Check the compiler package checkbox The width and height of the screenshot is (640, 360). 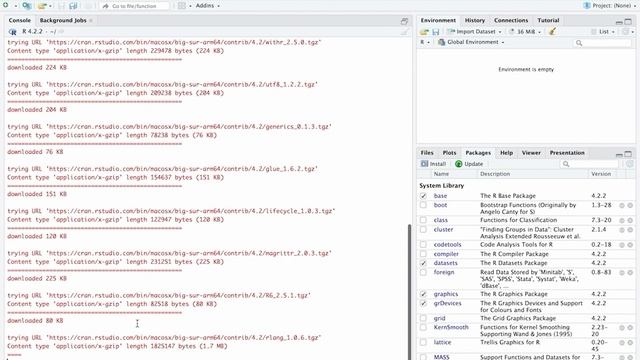[x=423, y=254]
